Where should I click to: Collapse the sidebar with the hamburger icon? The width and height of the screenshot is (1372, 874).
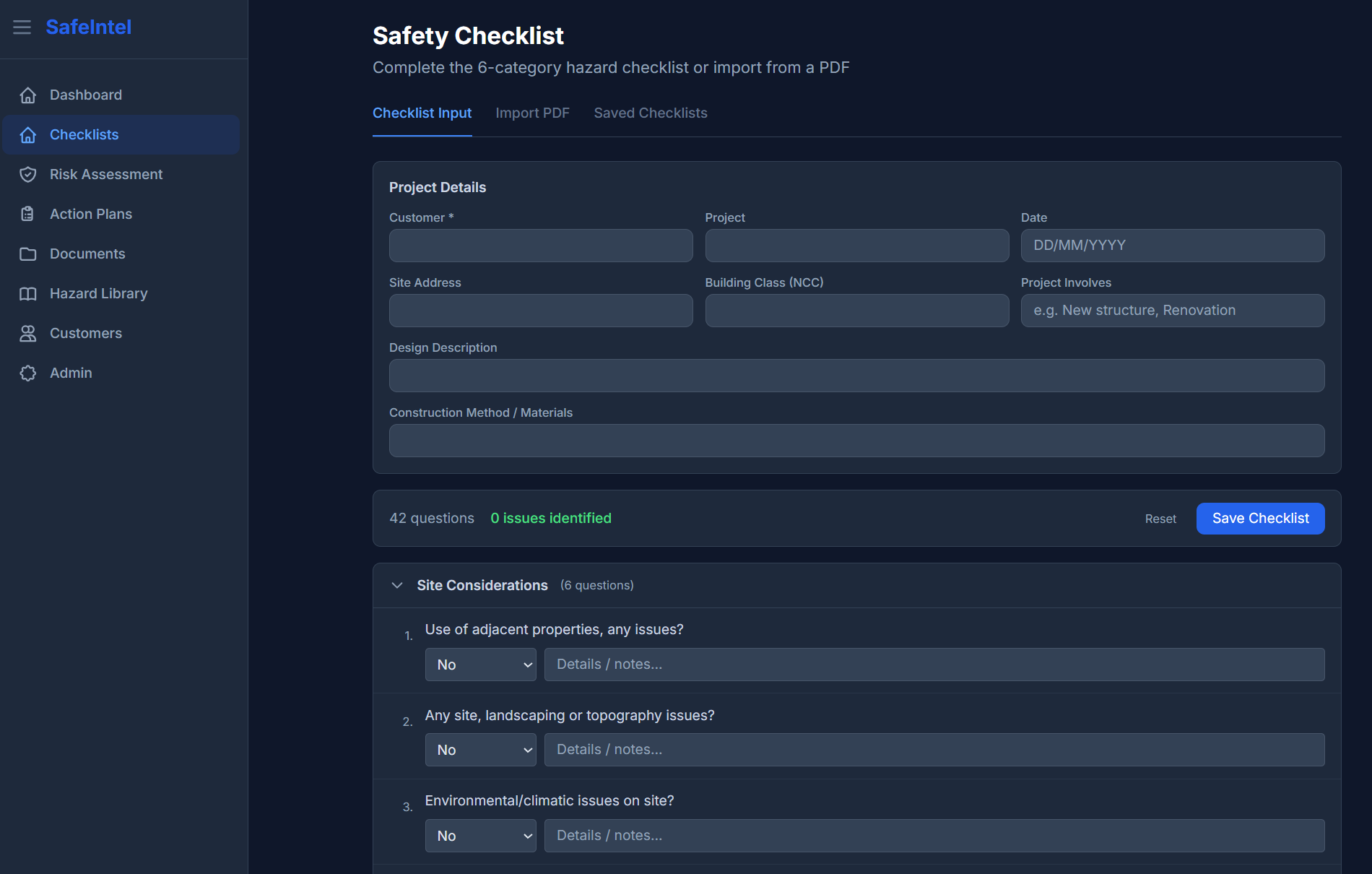point(22,27)
